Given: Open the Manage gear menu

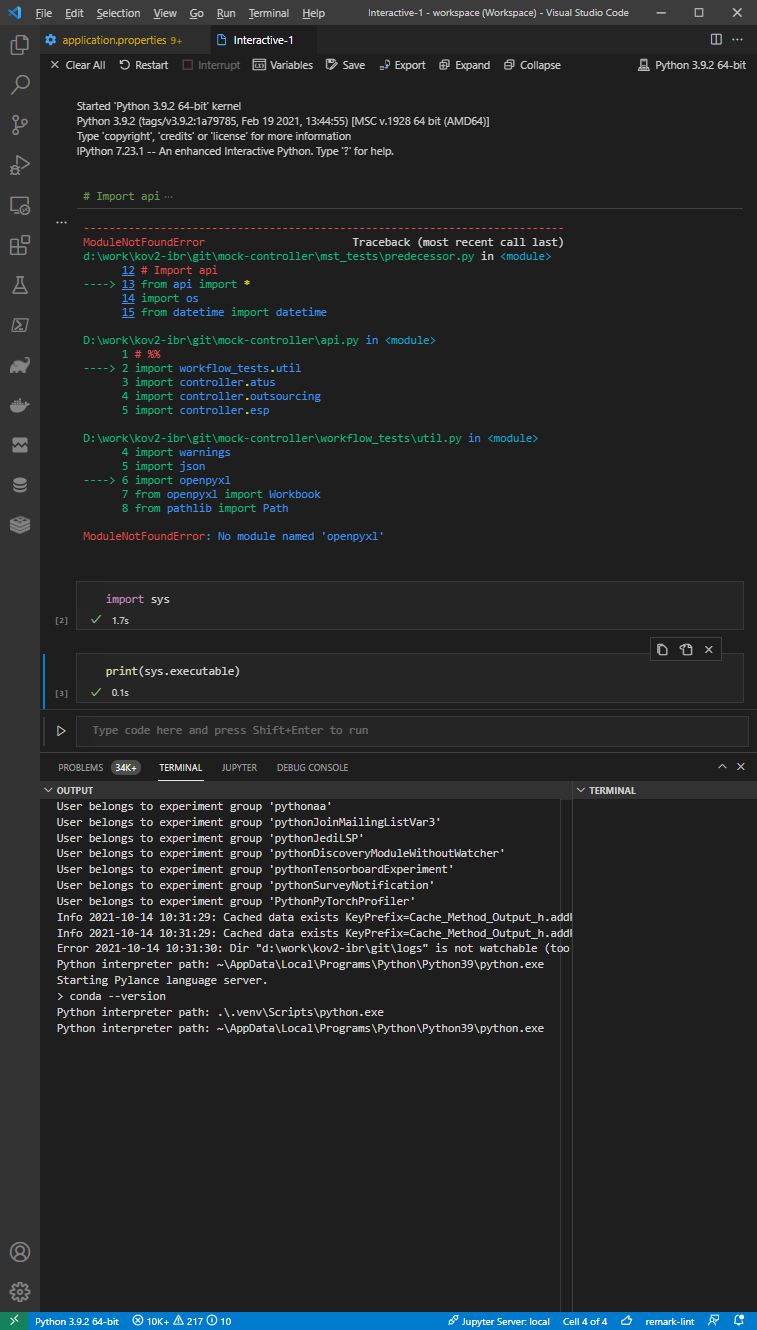Looking at the screenshot, I should (x=19, y=1292).
